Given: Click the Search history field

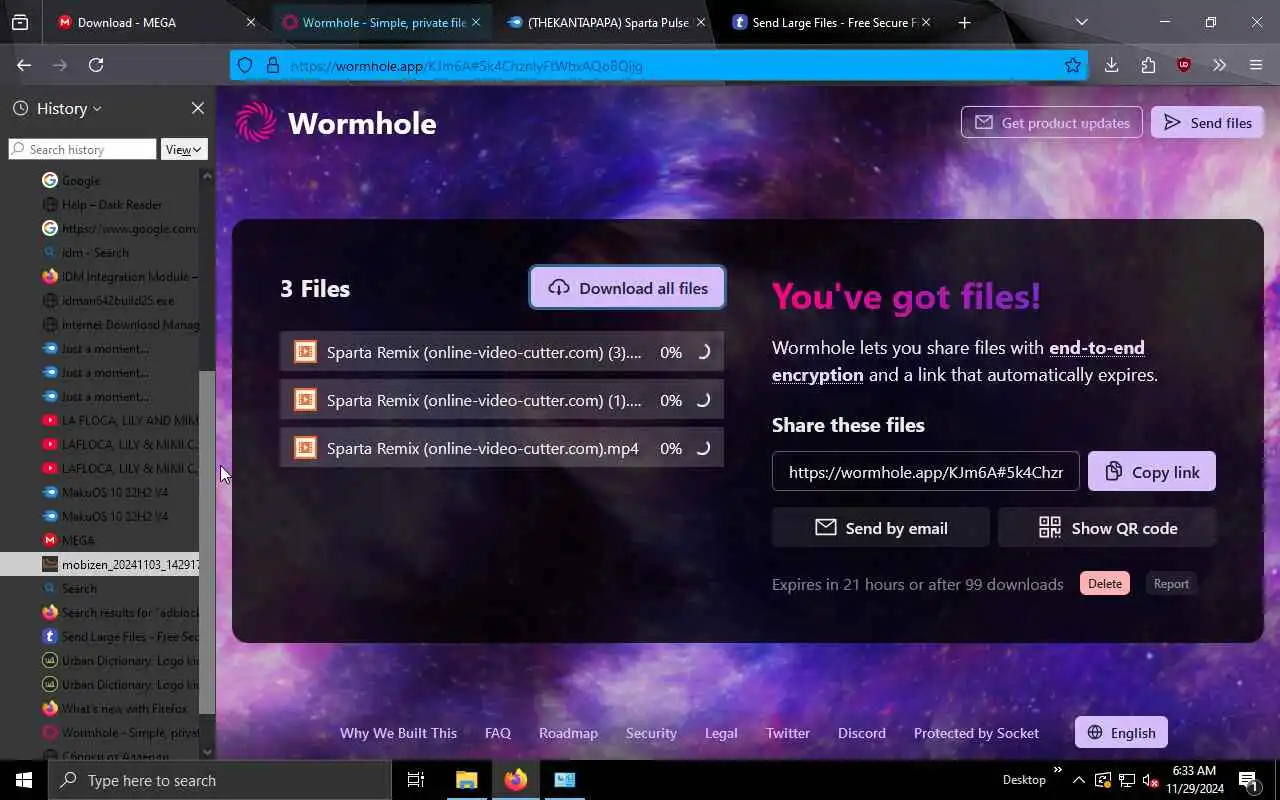Looking at the screenshot, I should (x=82, y=149).
